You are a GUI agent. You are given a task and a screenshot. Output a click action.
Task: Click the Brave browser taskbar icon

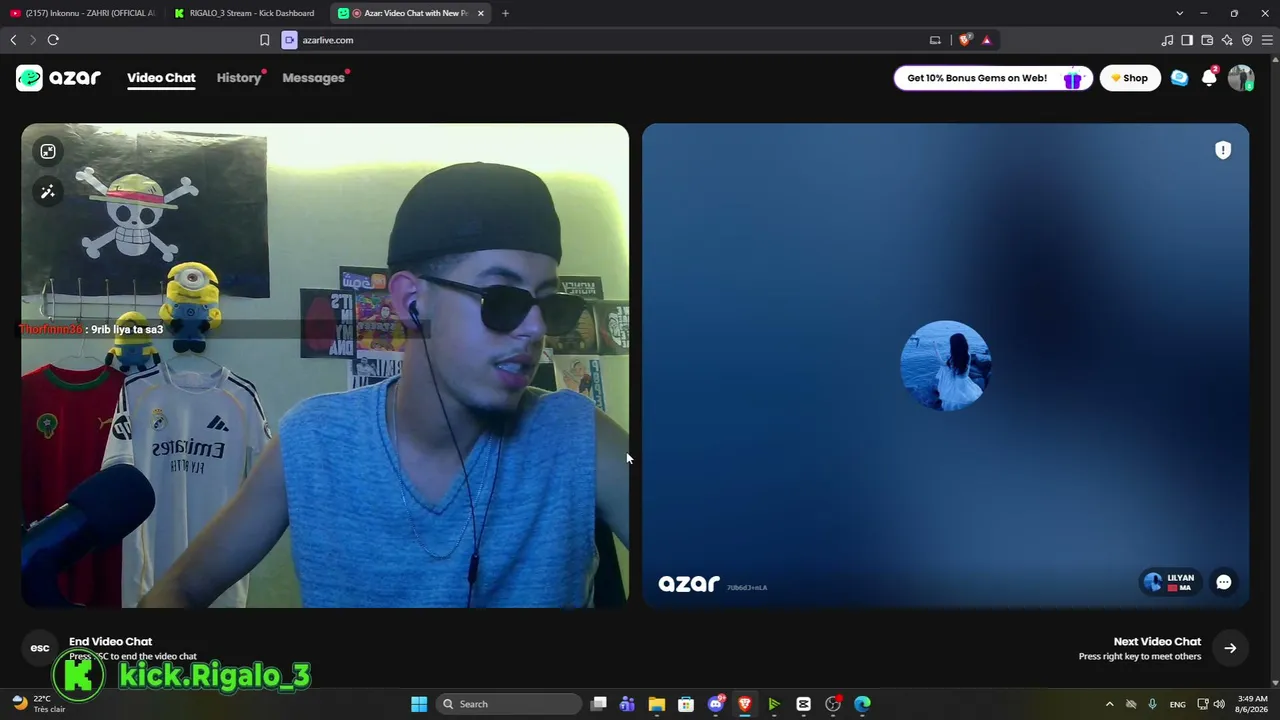coord(745,704)
